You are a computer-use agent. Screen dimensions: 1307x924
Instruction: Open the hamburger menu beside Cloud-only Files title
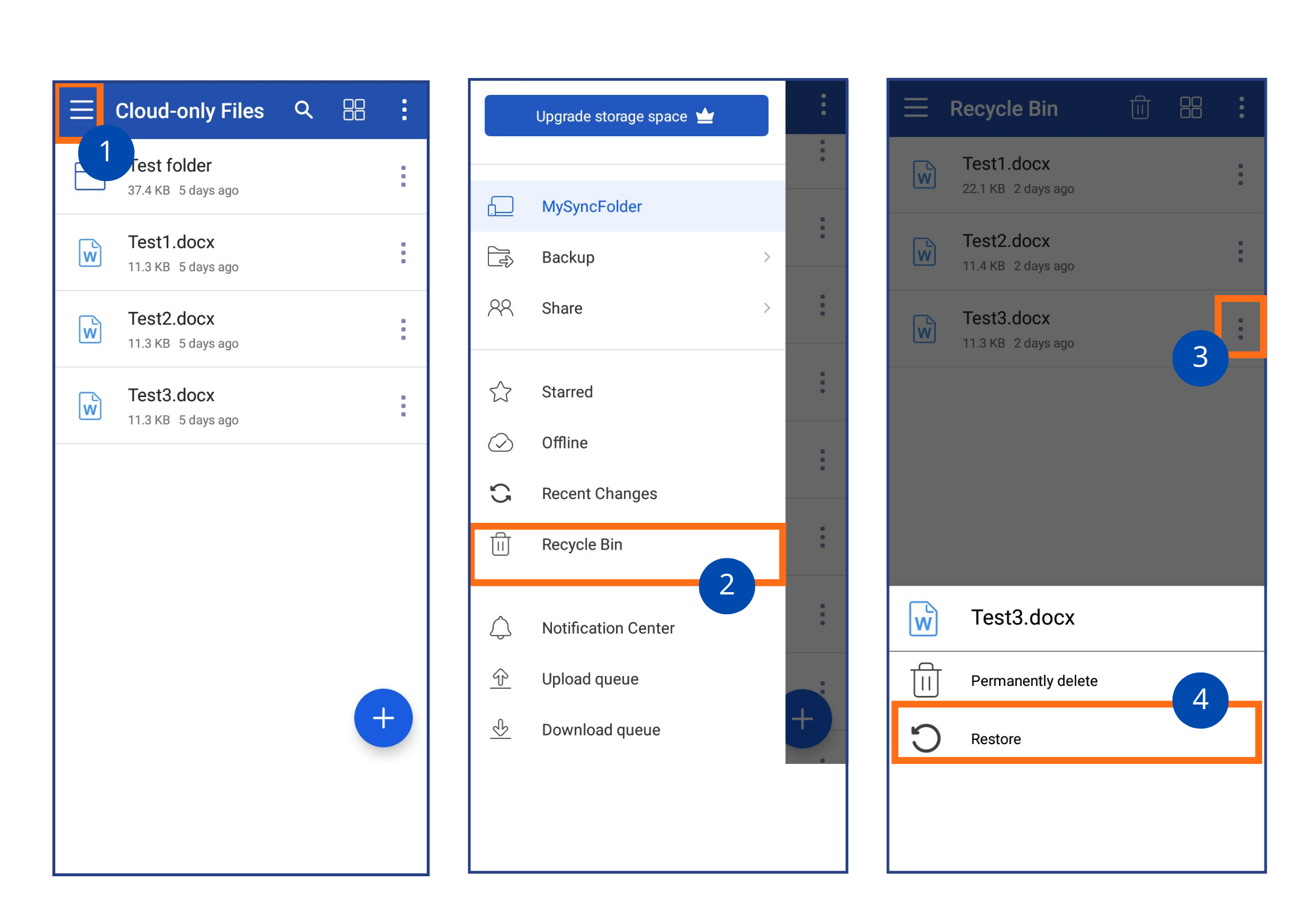(81, 109)
